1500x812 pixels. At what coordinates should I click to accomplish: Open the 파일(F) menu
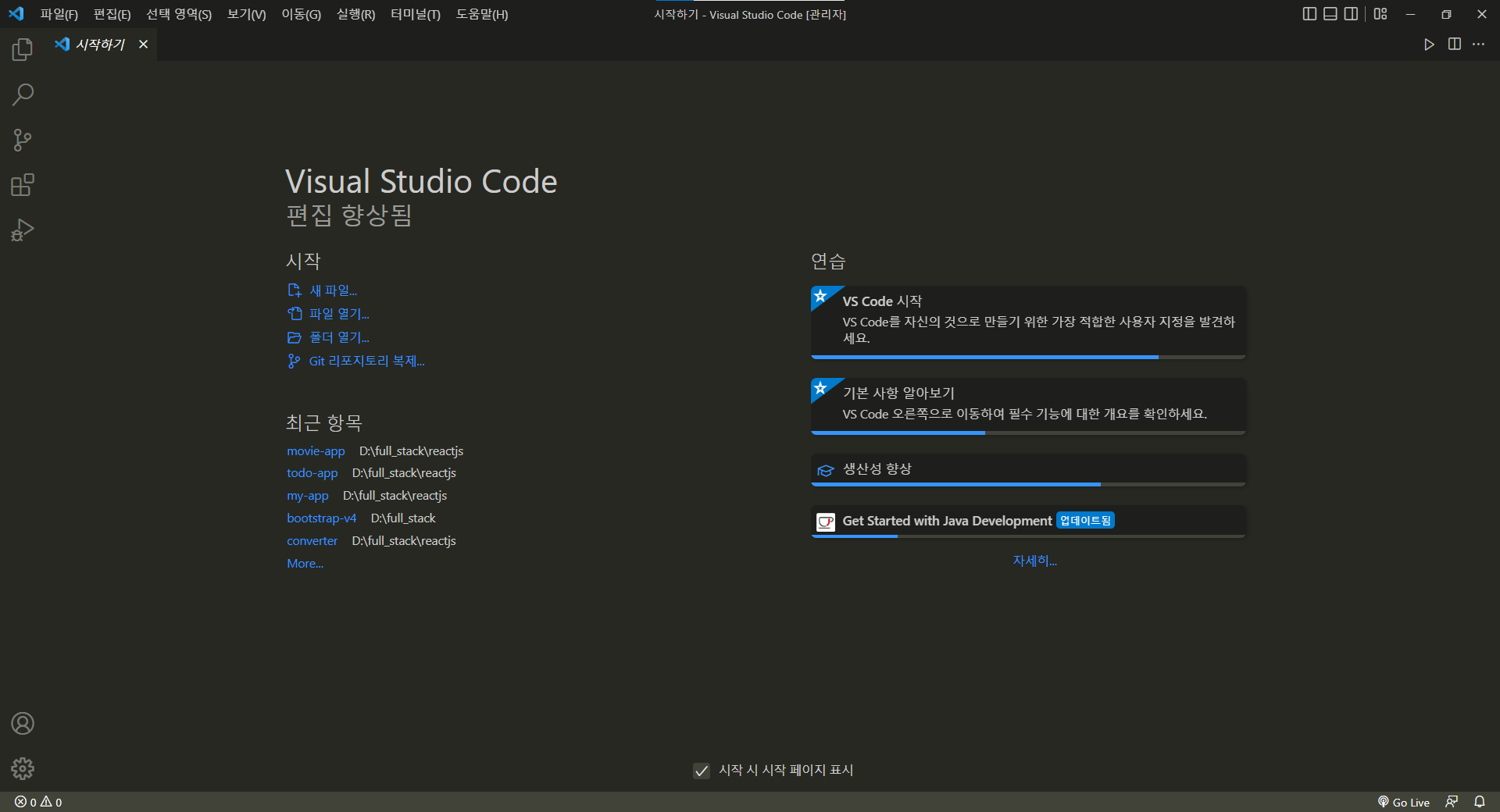(59, 14)
